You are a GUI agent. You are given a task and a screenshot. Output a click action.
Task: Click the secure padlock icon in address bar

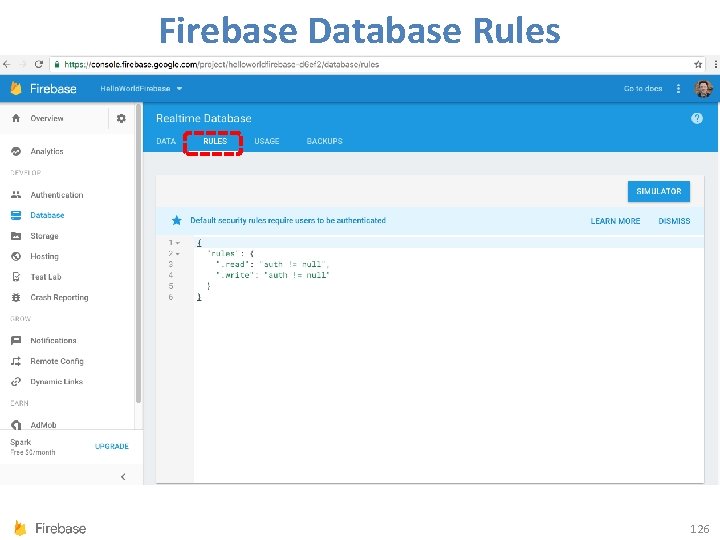56,64
